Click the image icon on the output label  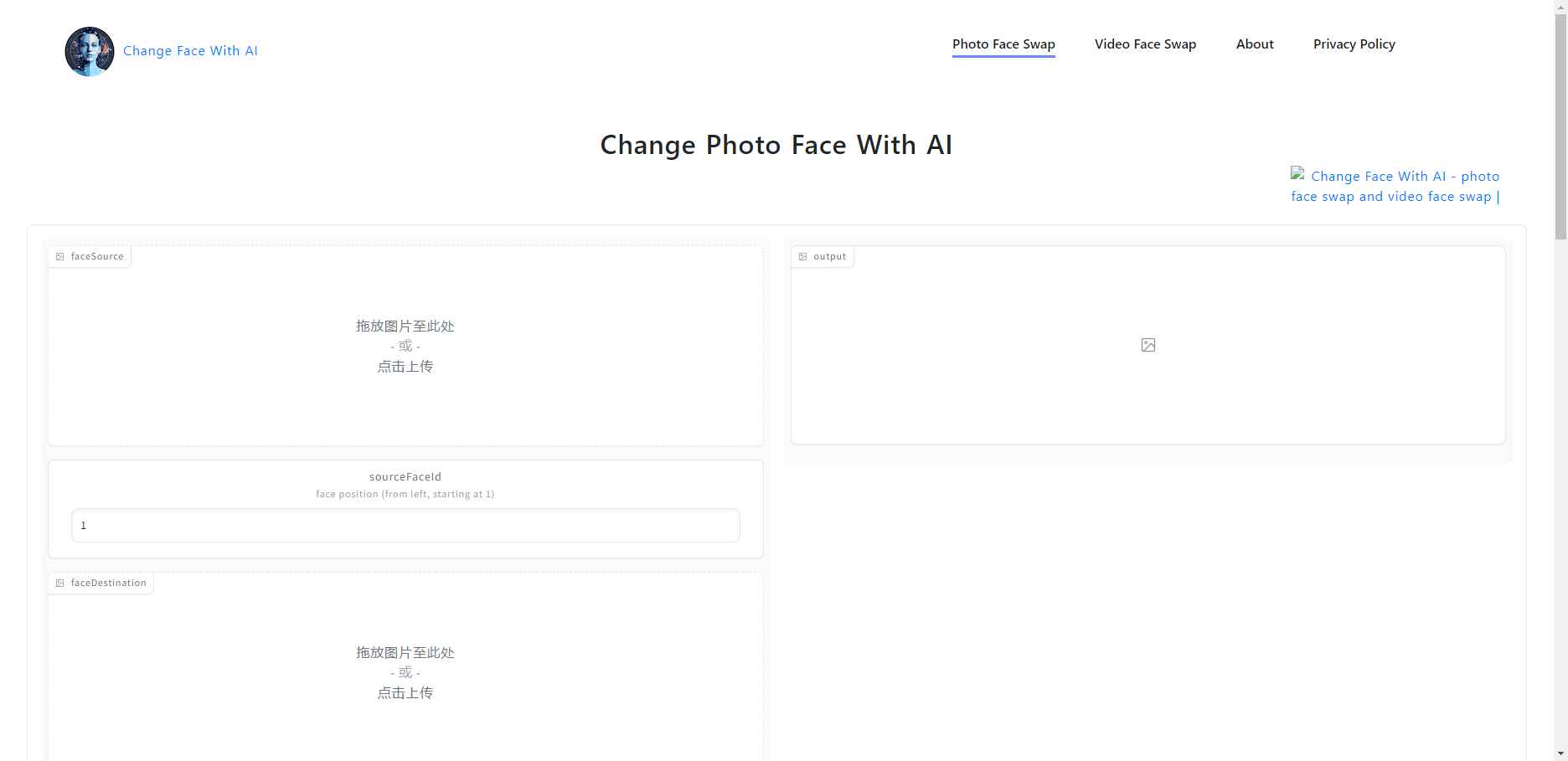pos(803,256)
